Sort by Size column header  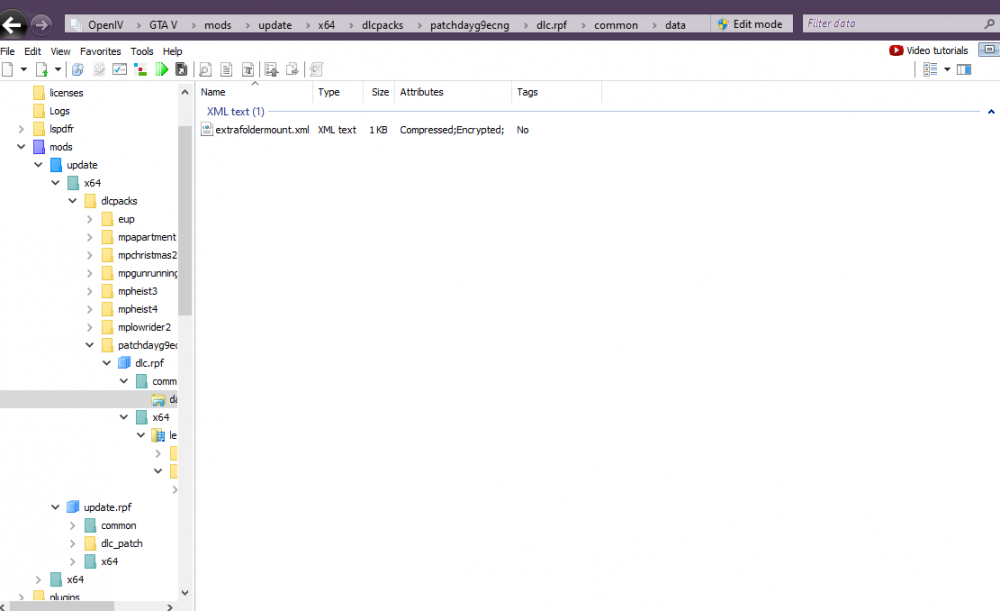(x=379, y=92)
